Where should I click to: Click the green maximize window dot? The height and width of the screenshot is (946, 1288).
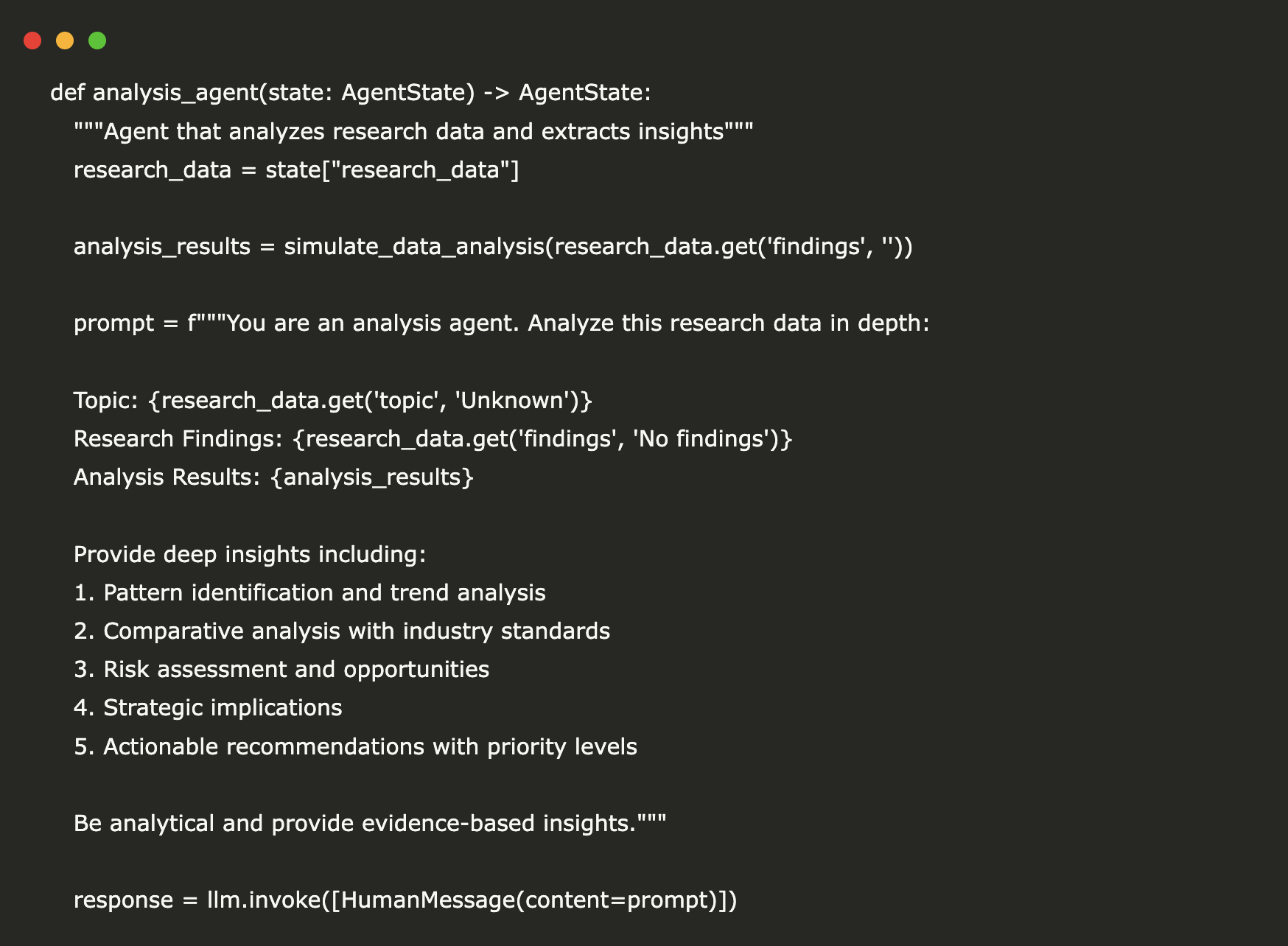97,41
